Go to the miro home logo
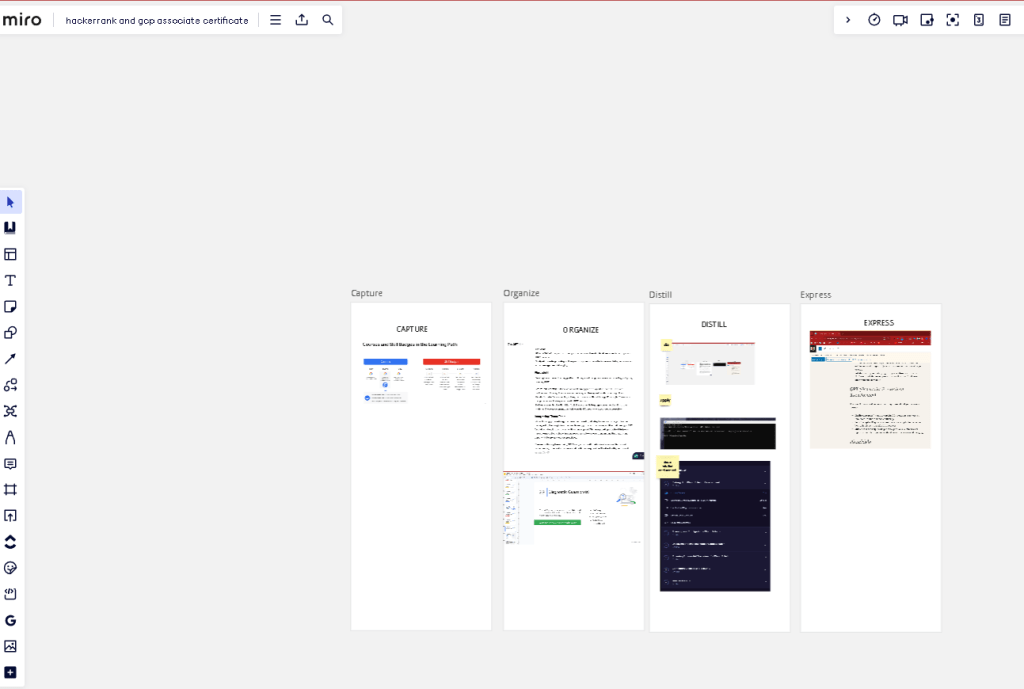Viewport: 1024px width, 689px height. tap(22, 20)
